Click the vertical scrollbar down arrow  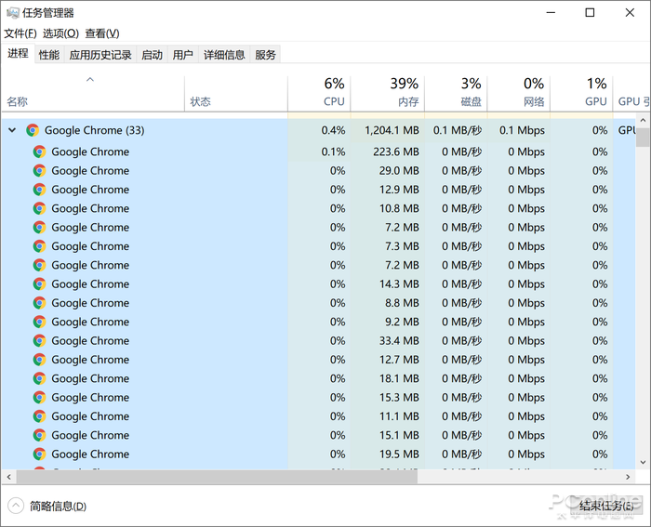click(643, 462)
